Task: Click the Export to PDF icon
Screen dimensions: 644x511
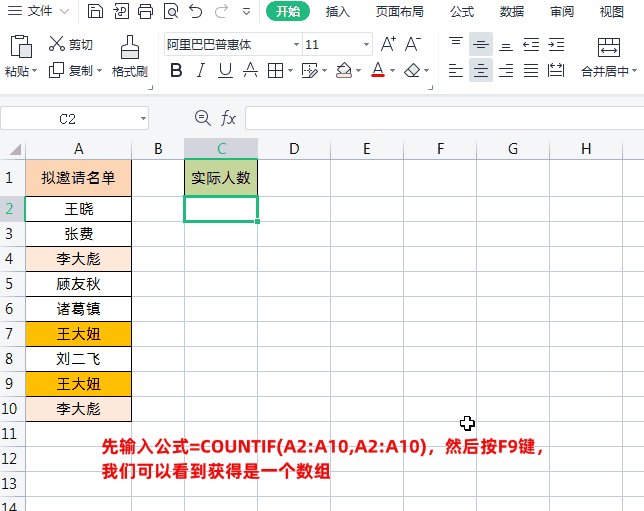Action: [121, 12]
